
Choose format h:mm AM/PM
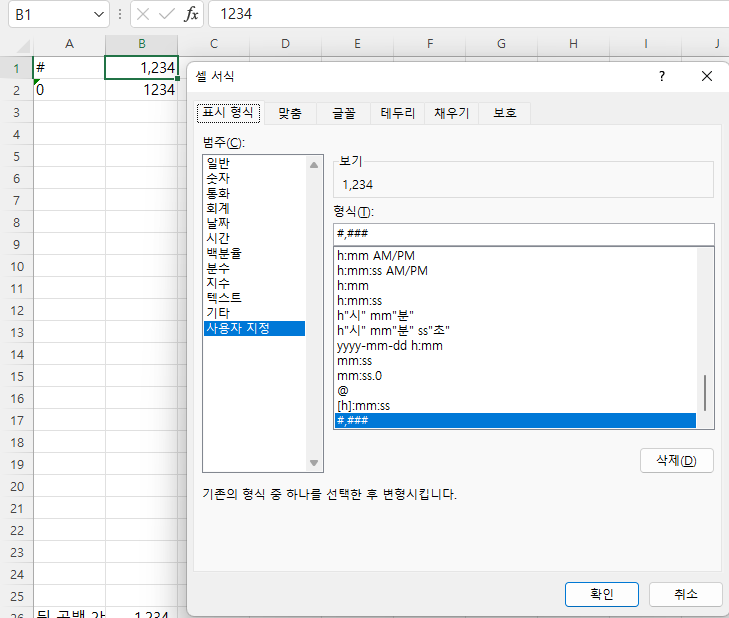515,256
